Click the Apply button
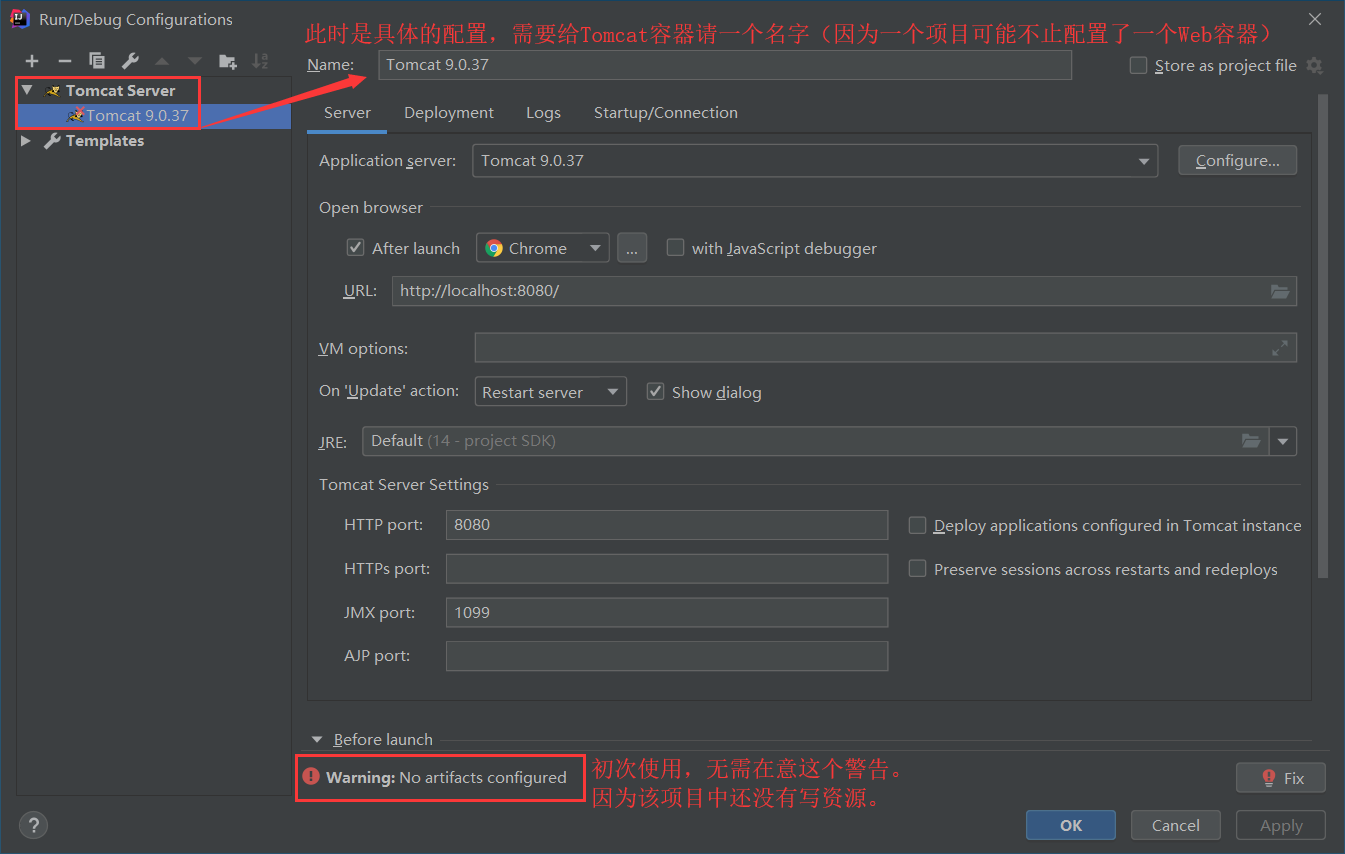1345x854 pixels. coord(1281,825)
